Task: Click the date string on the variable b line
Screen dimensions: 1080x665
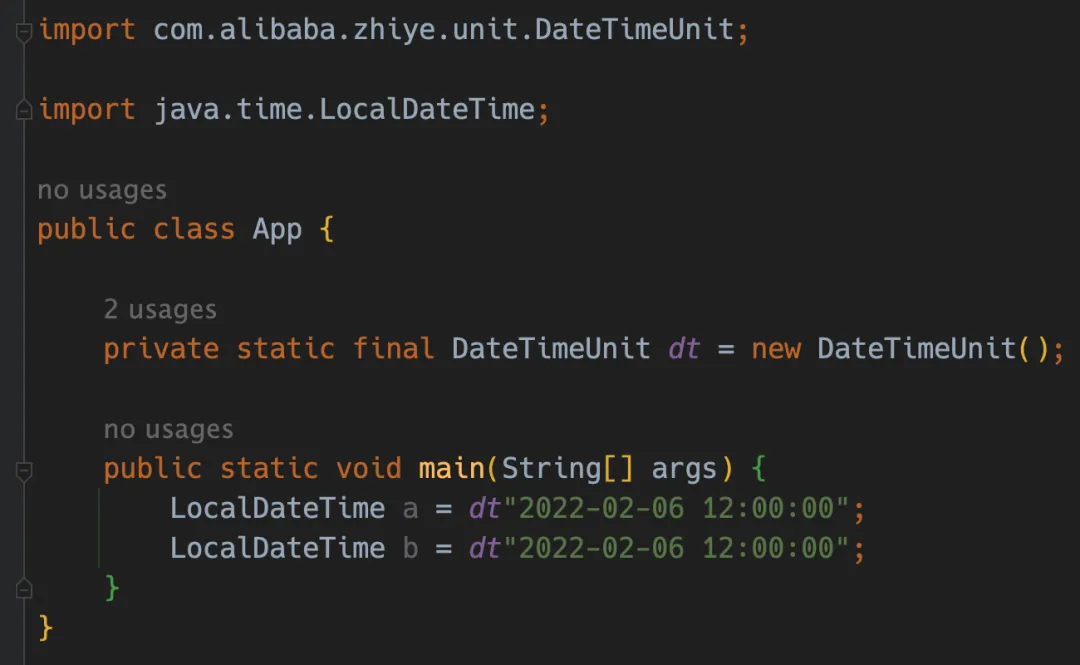Action: tap(676, 549)
